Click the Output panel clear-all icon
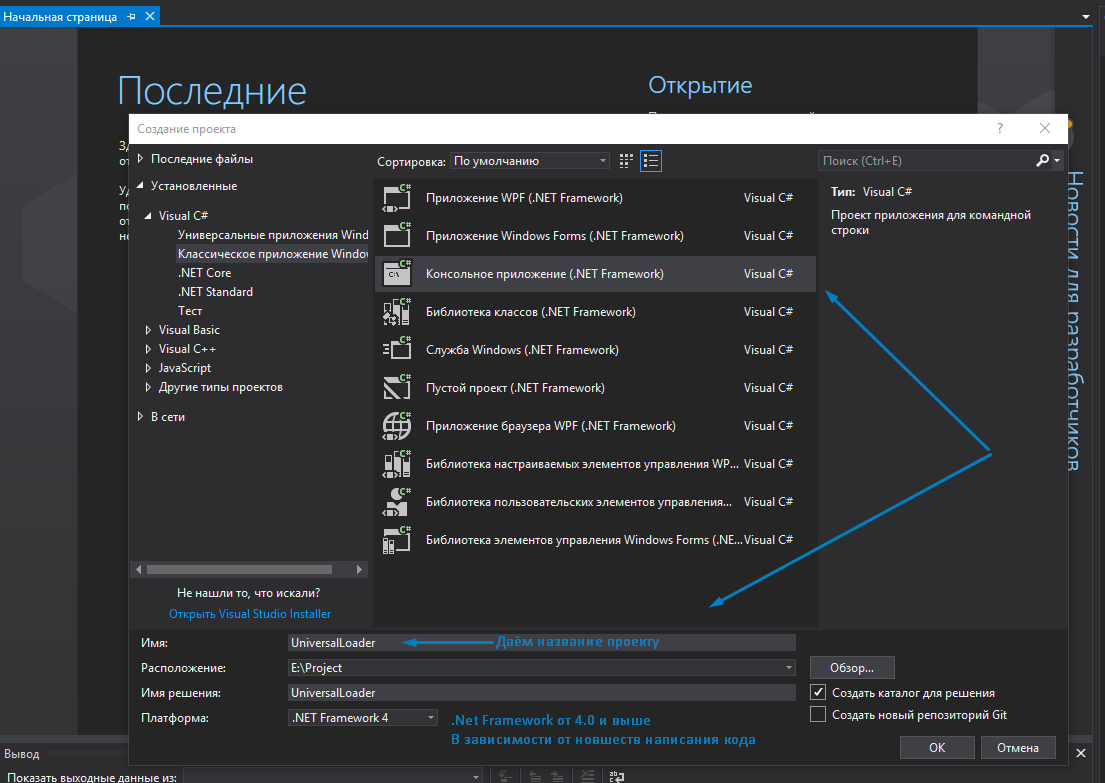This screenshot has width=1105, height=783. pyautogui.click(x=587, y=776)
